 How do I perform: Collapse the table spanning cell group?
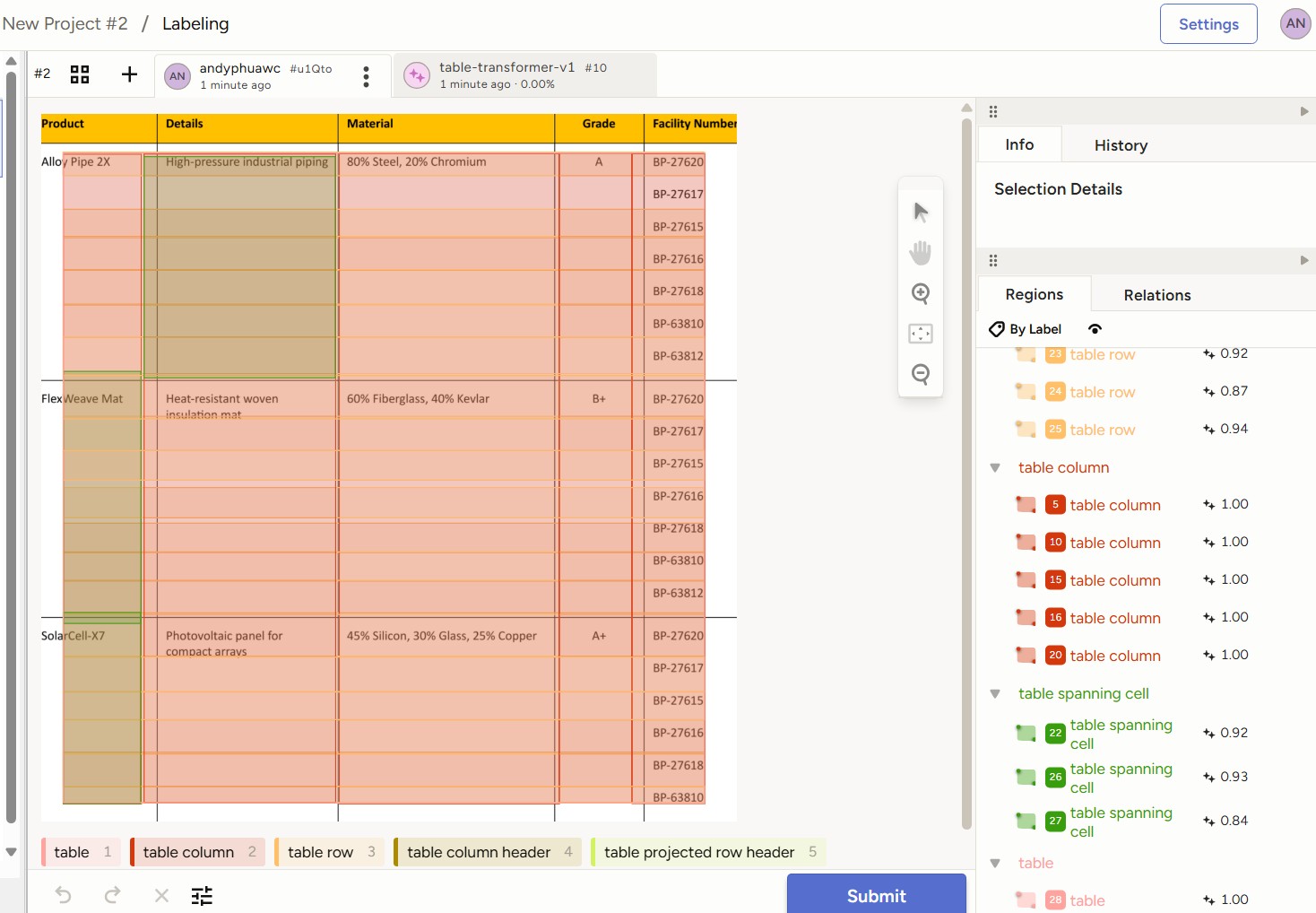[x=995, y=693]
